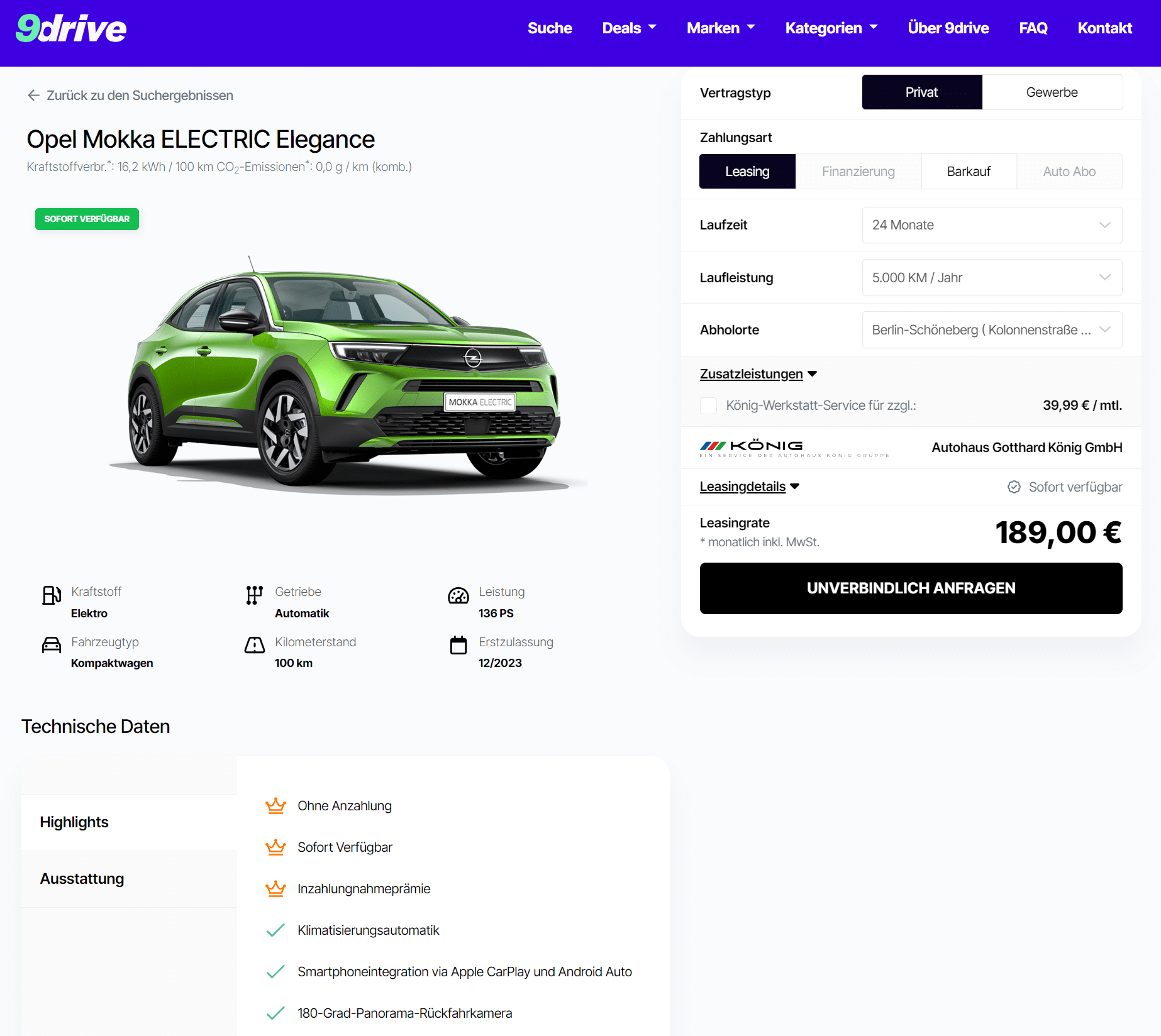Click Autohaus Gotthard König GmbH name

1027,448
